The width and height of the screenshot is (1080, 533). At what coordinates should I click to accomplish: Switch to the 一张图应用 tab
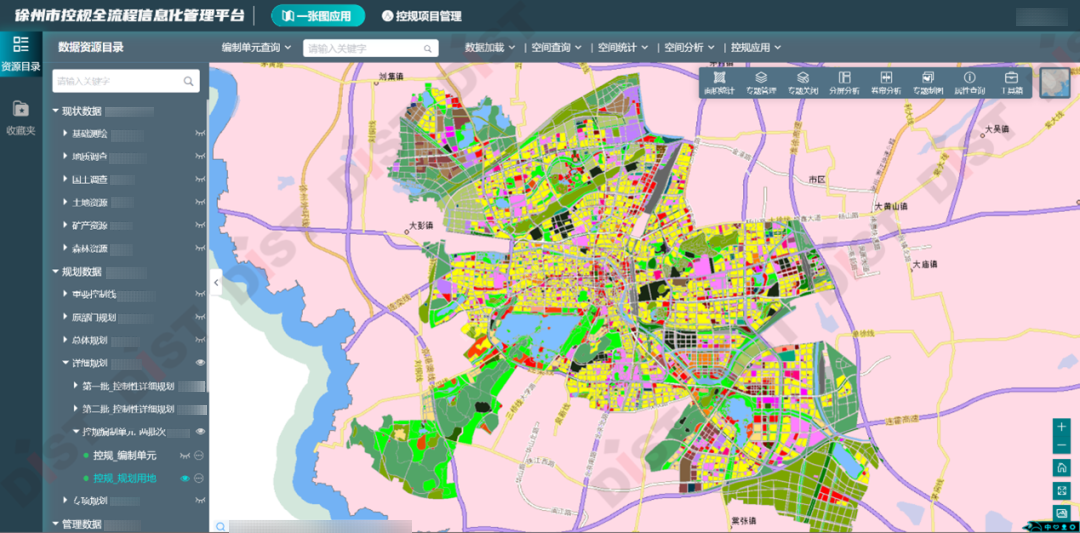tap(318, 16)
